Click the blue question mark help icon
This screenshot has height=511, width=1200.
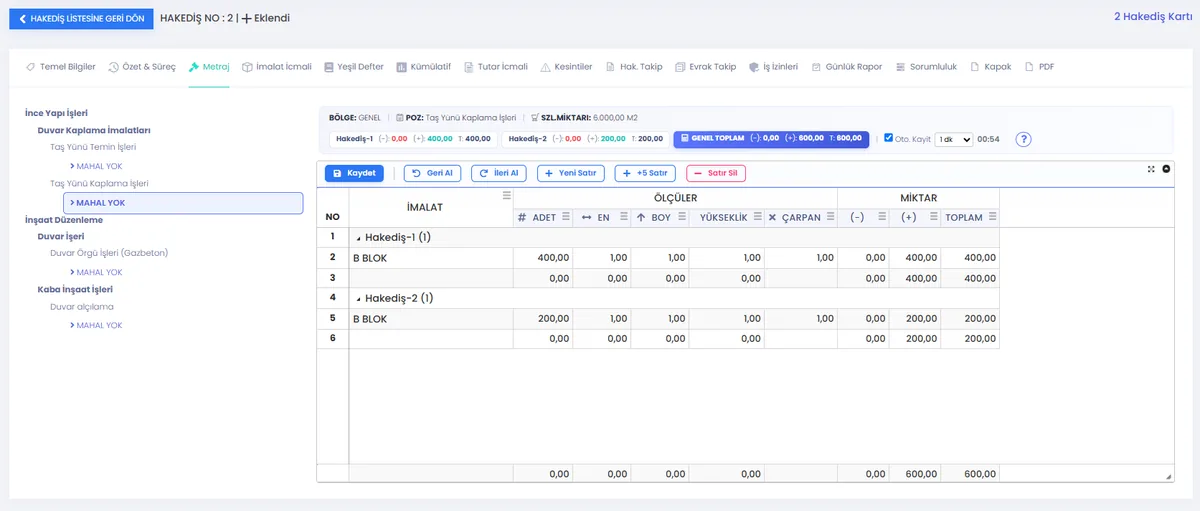(x=1023, y=139)
